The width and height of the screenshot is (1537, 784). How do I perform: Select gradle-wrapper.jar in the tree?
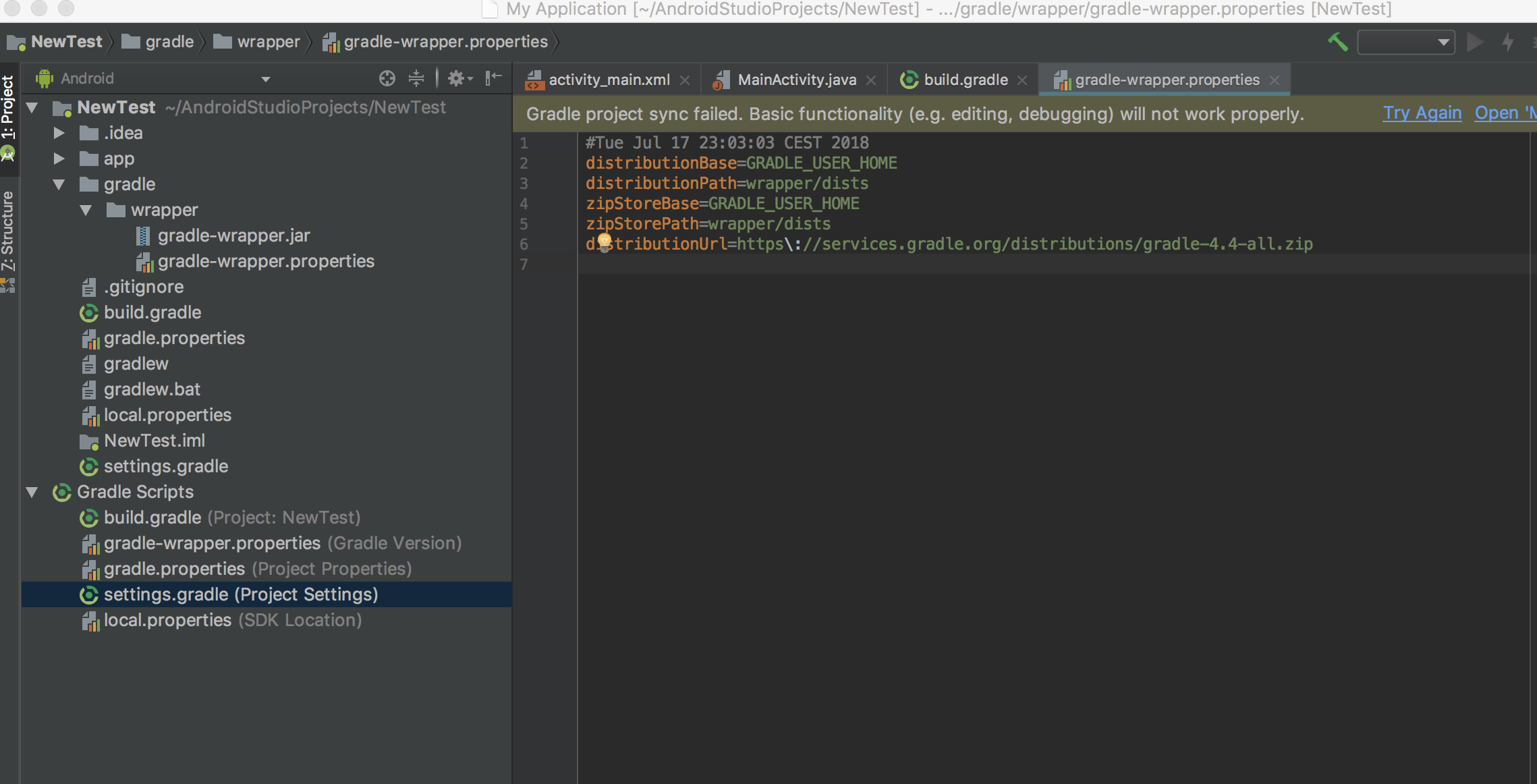(x=233, y=235)
